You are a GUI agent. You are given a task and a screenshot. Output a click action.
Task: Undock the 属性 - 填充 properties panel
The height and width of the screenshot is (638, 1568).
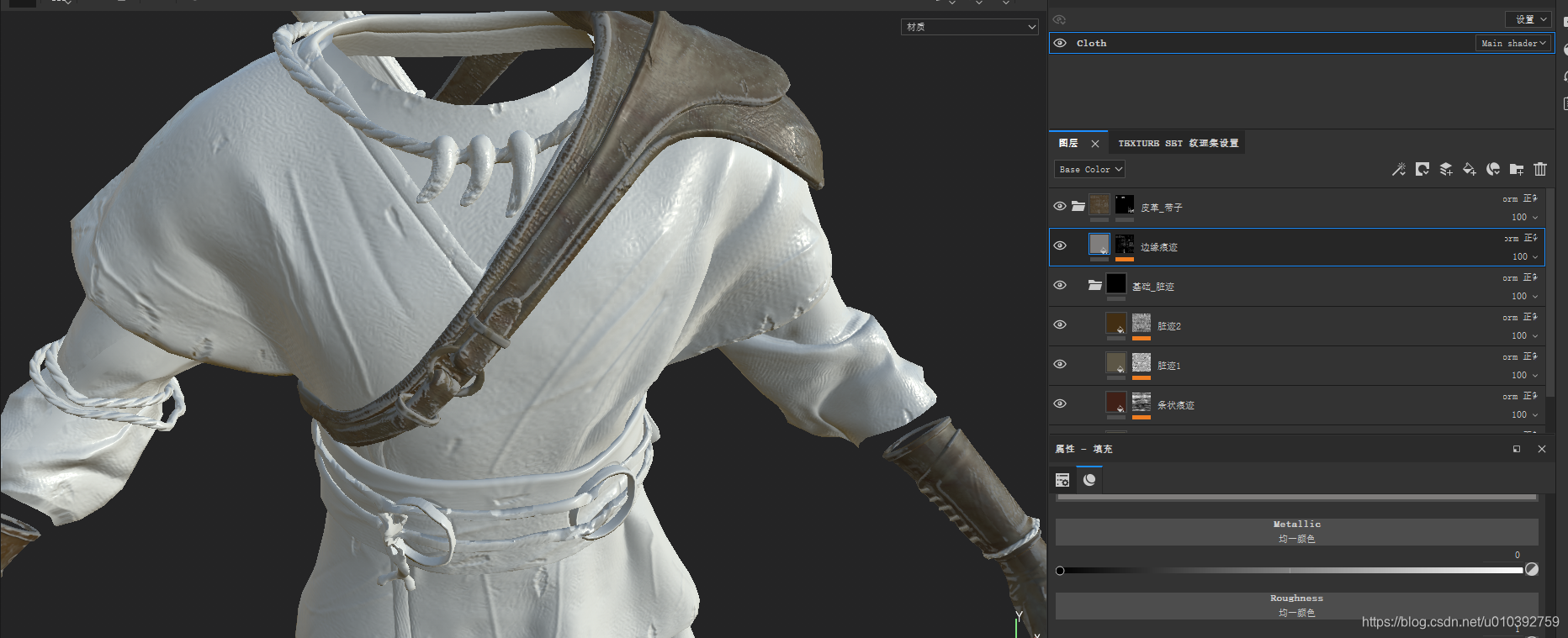(1517, 449)
